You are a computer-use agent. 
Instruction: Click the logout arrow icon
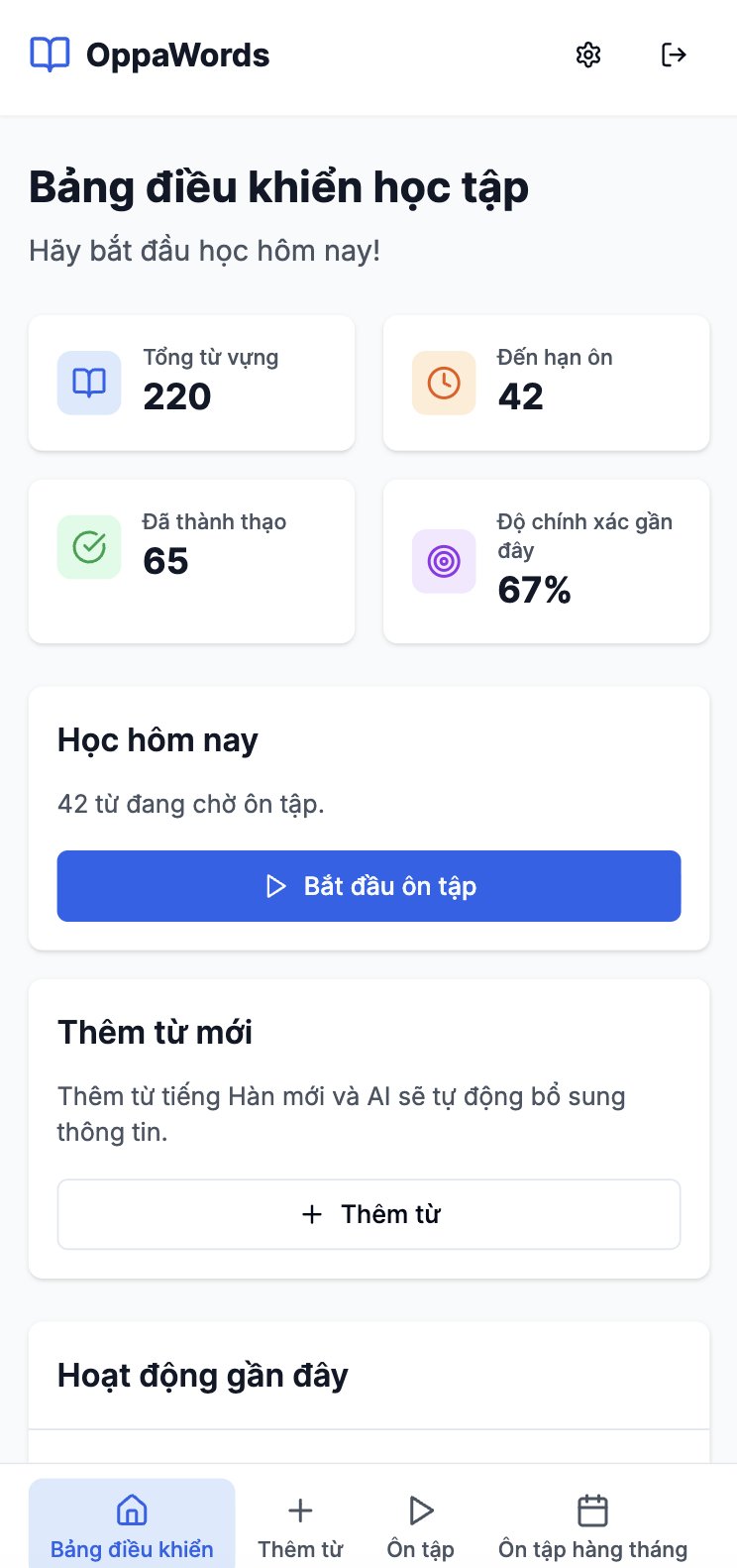[674, 55]
